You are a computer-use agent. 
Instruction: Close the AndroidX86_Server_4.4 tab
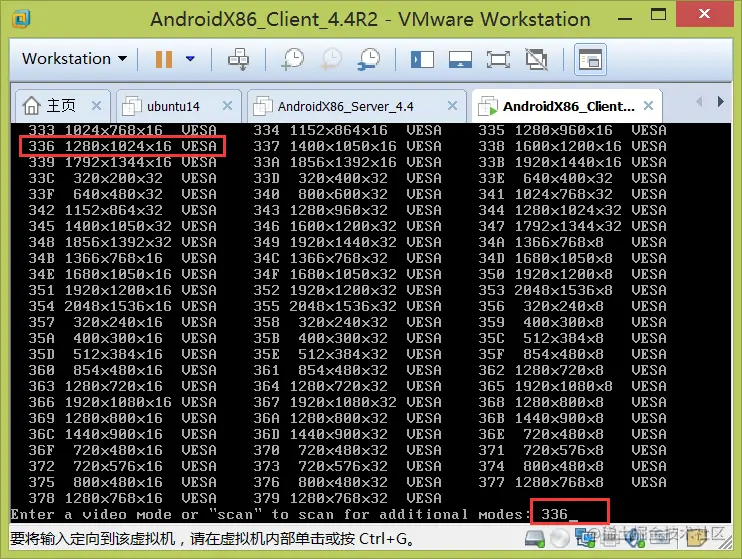point(452,106)
